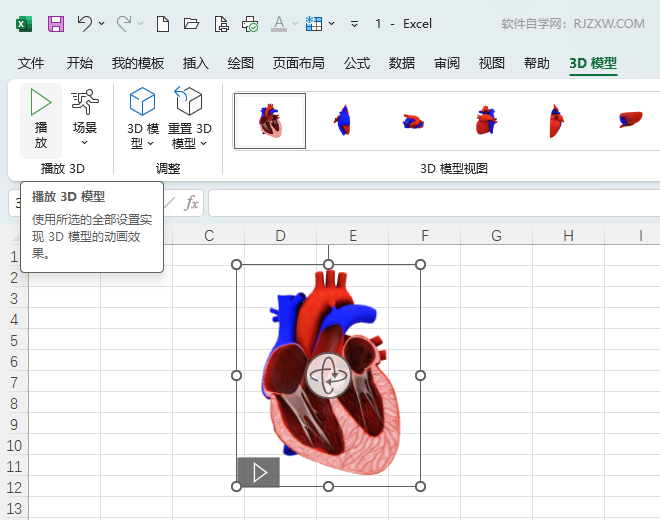
Task: Click the 3D rotate handle on heart model
Action: click(328, 375)
